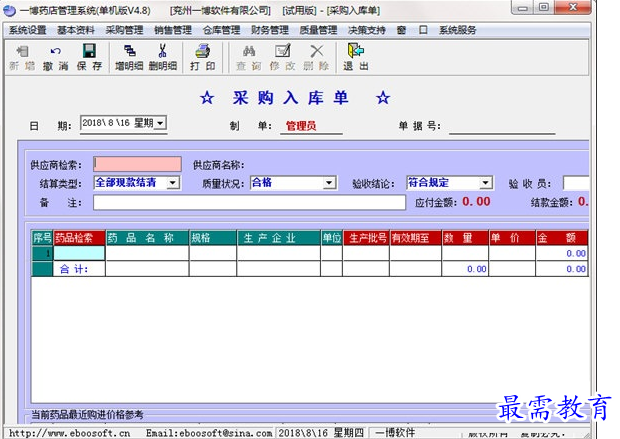The height and width of the screenshot is (439, 620).
Task: Click the 药品名称 column header
Action: (x=147, y=238)
